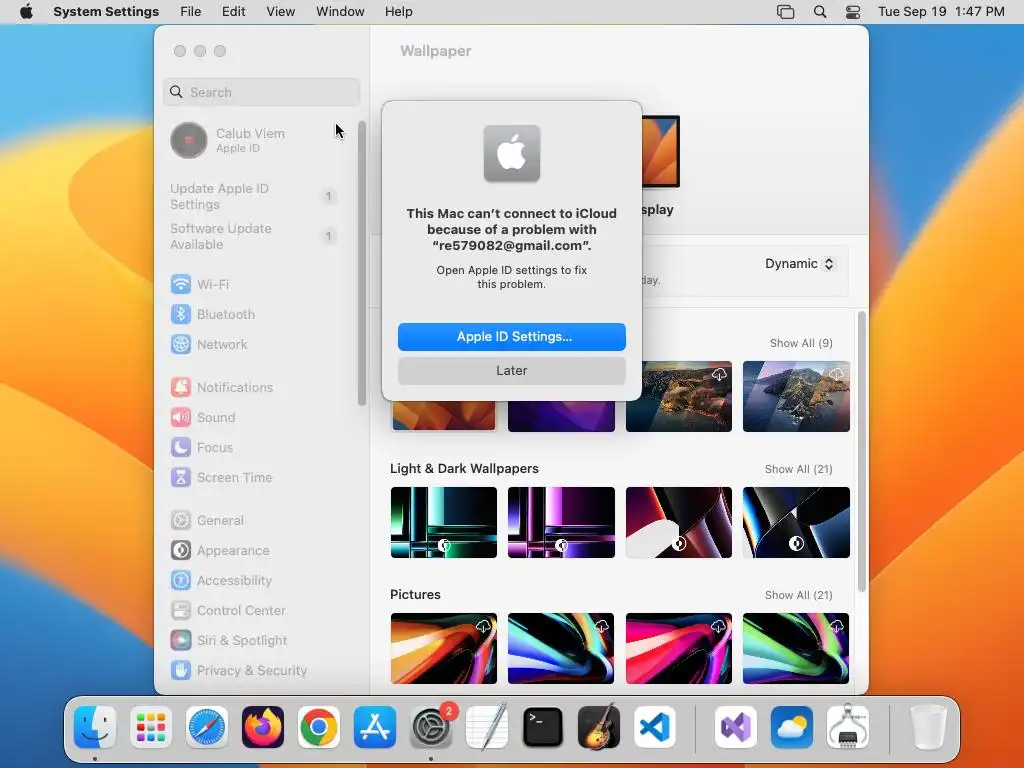Click the Stage Manager menu bar icon
Viewport: 1024px width, 768px height.
coord(786,12)
